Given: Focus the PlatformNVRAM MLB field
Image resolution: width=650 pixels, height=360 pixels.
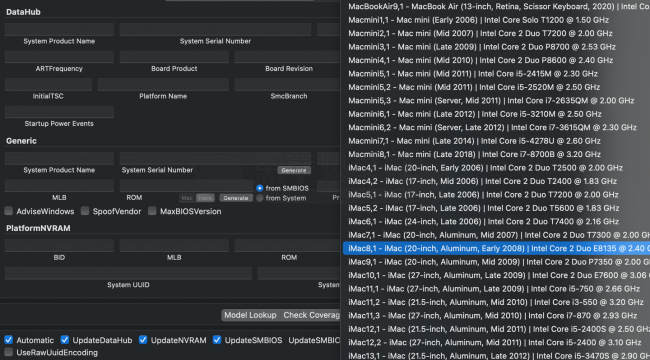Looking at the screenshot, I should tap(174, 246).
